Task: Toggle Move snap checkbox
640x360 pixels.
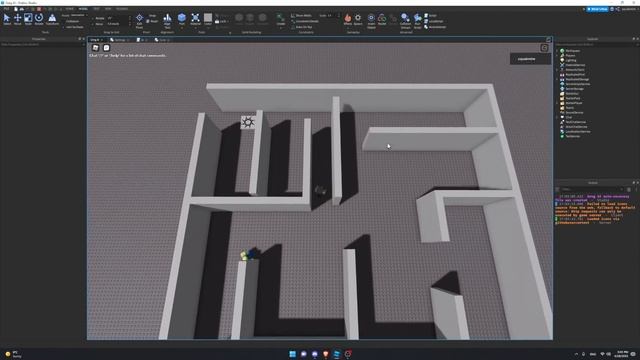Action: coord(94,24)
